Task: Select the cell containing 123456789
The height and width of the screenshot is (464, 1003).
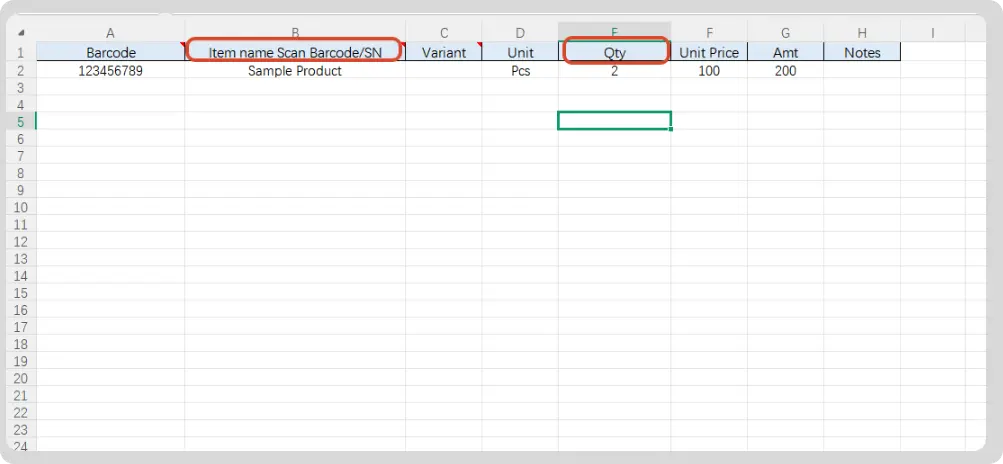Action: coord(111,70)
